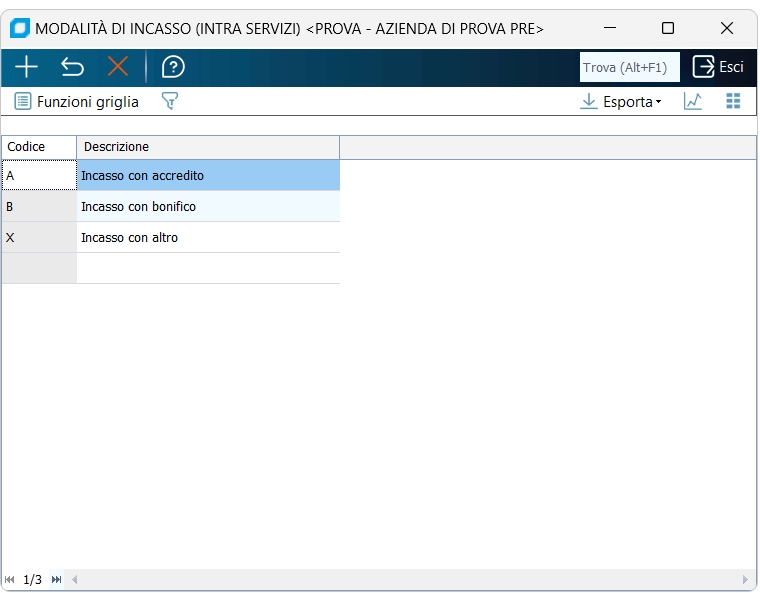Image resolution: width=760 pixels, height=593 pixels.
Task: Select the 'Incasso con altro' cell
Action: pos(208,237)
